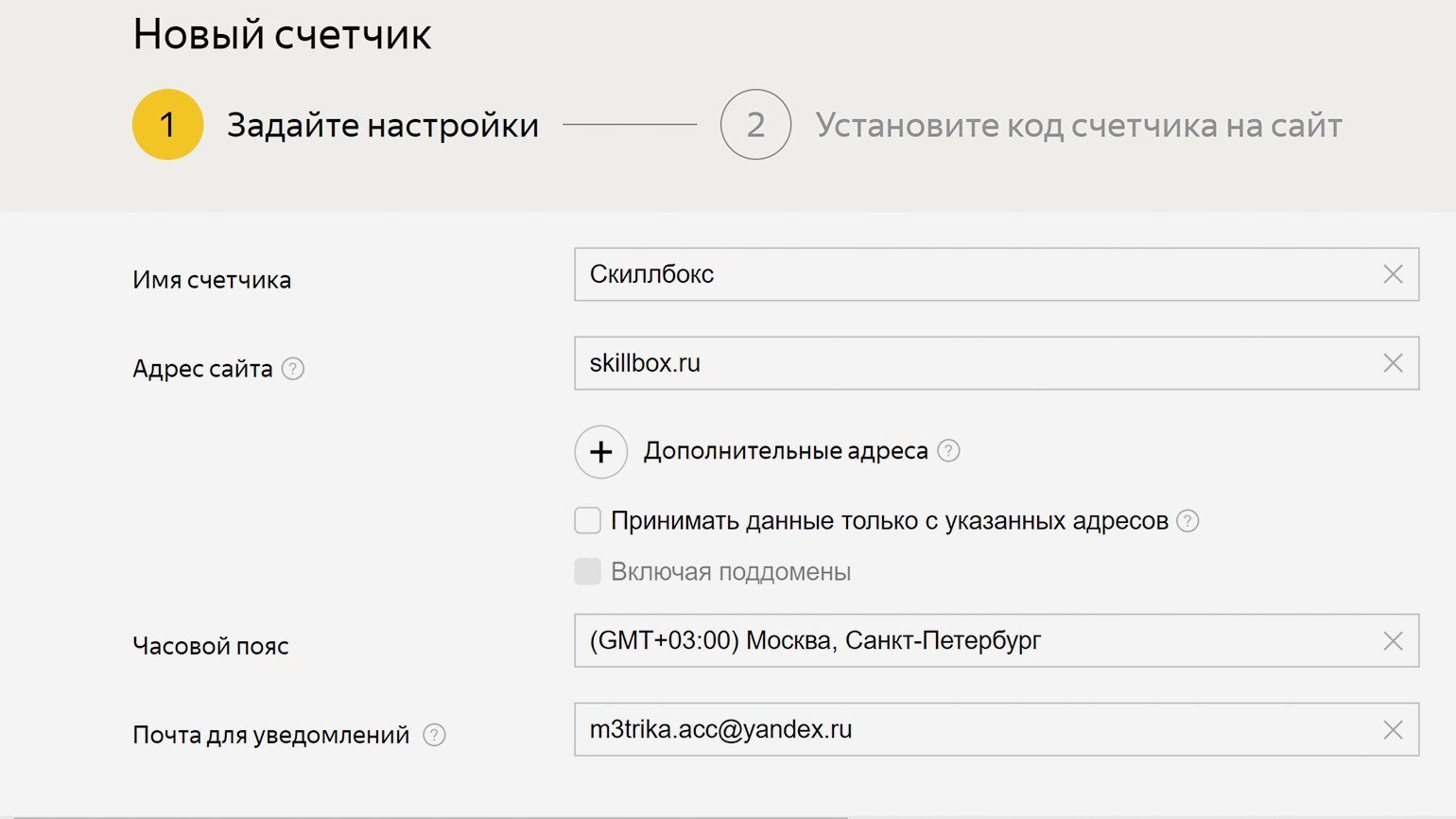Show help for Почта для уведомлений

click(x=434, y=735)
